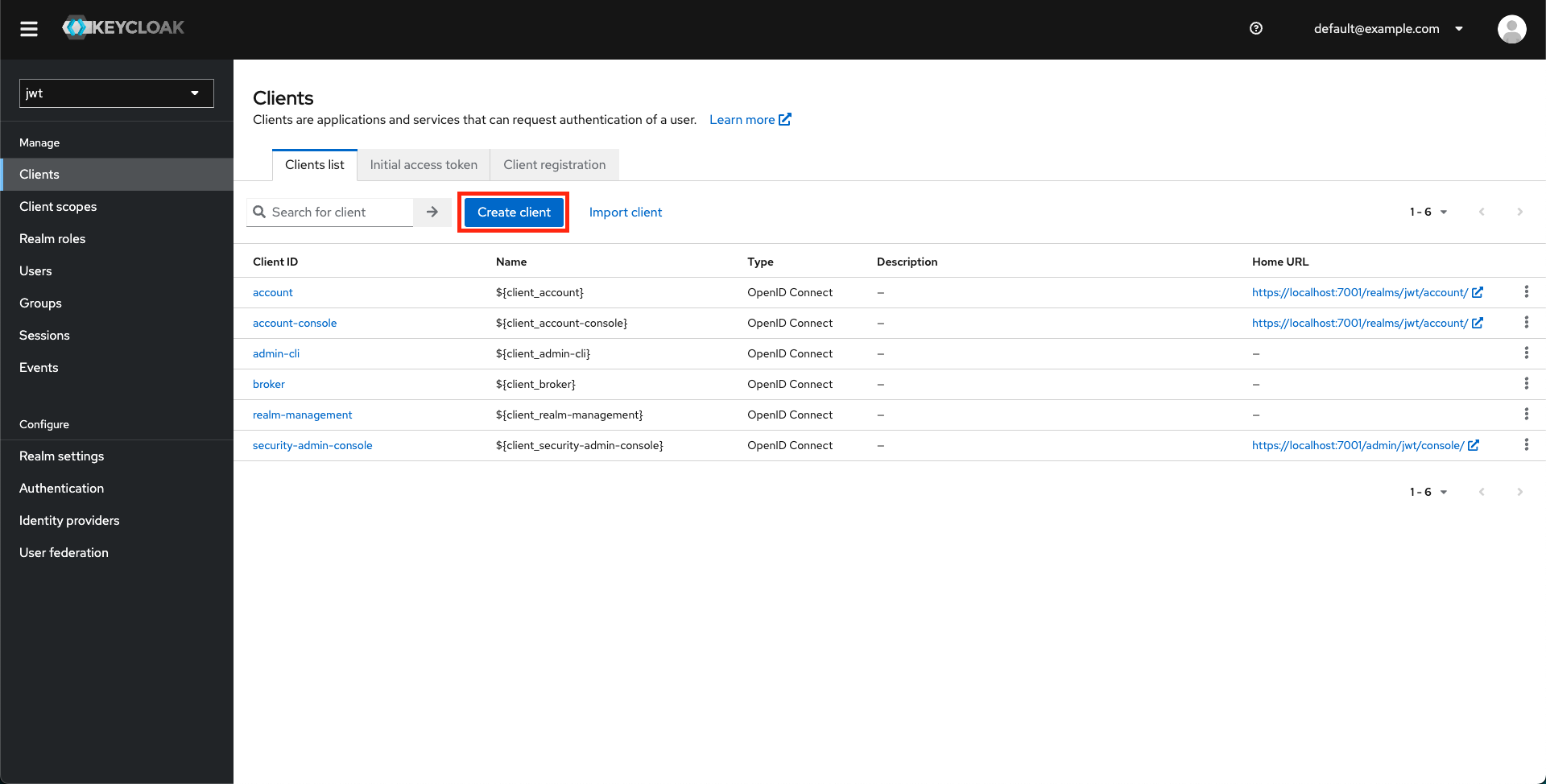Open the Client registration tab
This screenshot has width=1546, height=784.
[554, 164]
